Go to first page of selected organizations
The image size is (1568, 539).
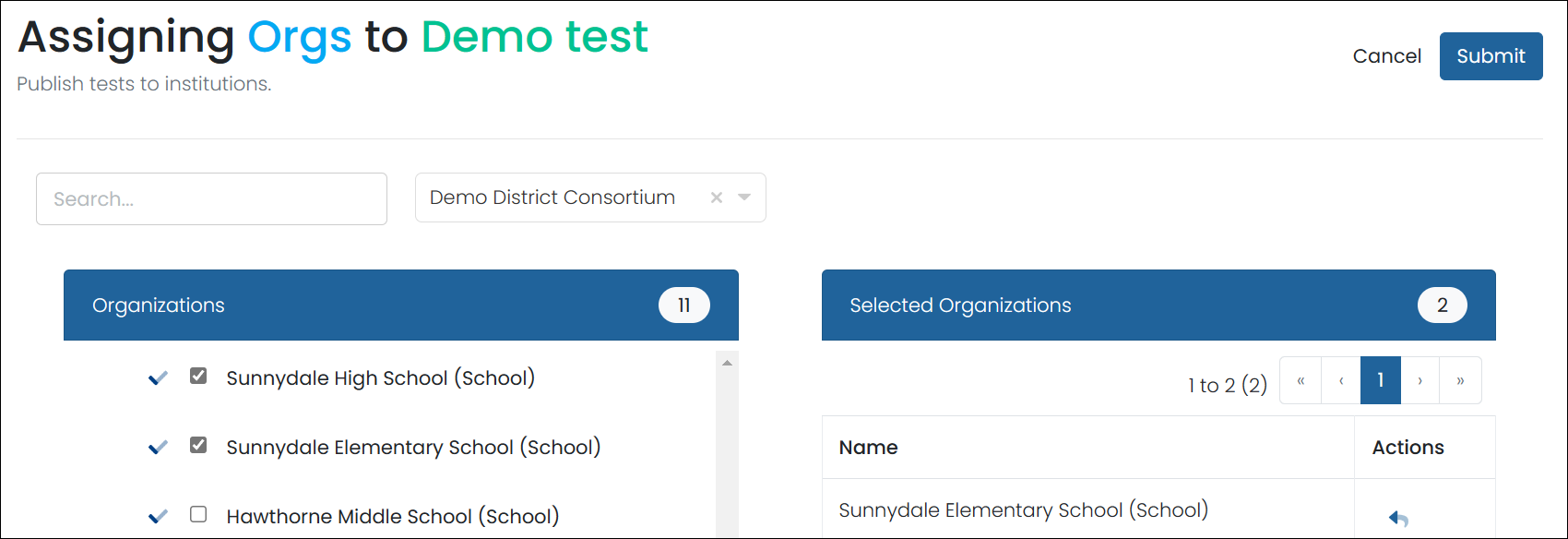click(1301, 380)
